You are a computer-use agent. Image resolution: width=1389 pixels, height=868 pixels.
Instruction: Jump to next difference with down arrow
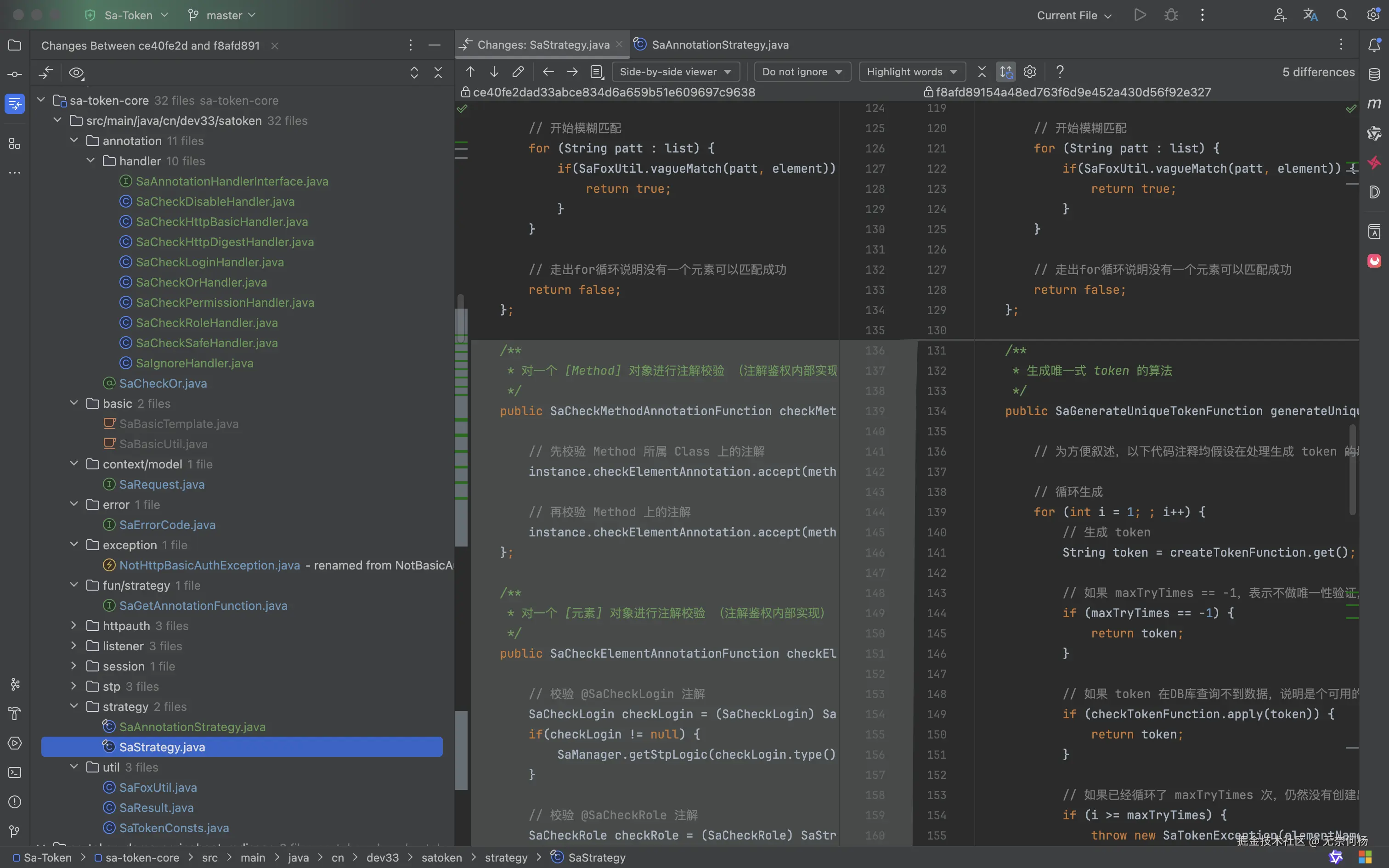click(x=494, y=72)
